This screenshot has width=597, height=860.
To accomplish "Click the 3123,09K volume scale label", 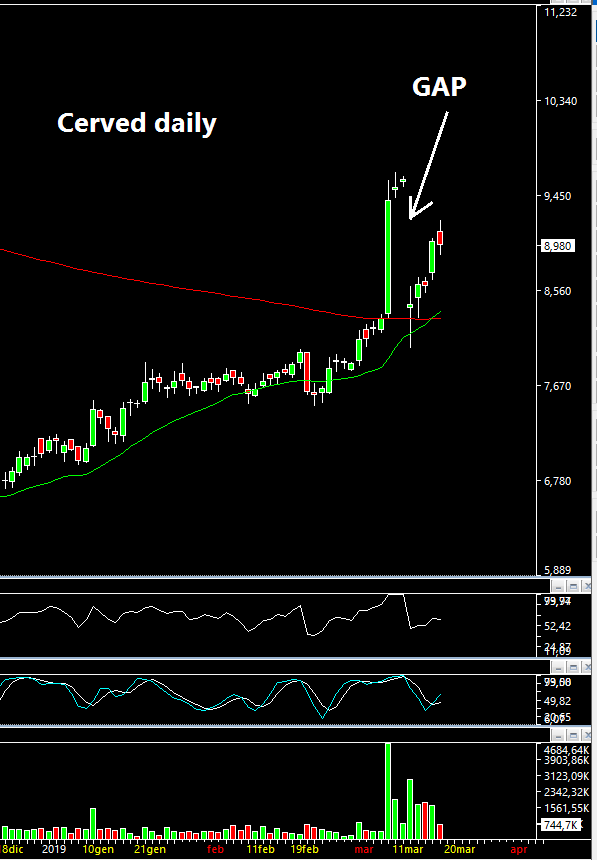I will (x=567, y=776).
